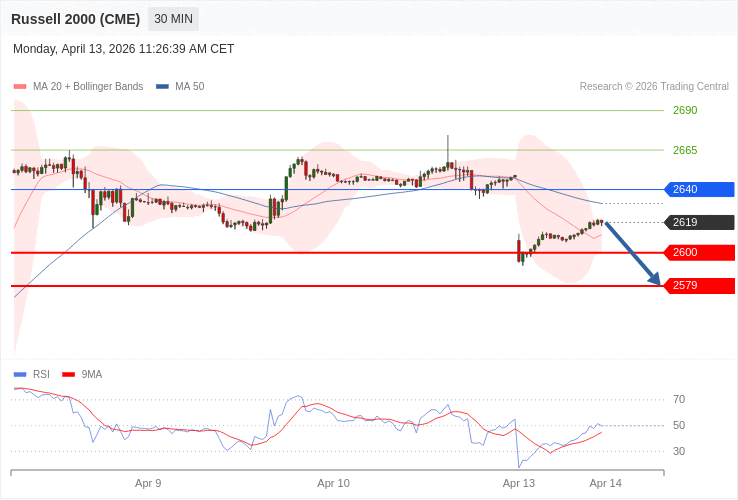Click the Apr 10 date axis label

pos(333,483)
